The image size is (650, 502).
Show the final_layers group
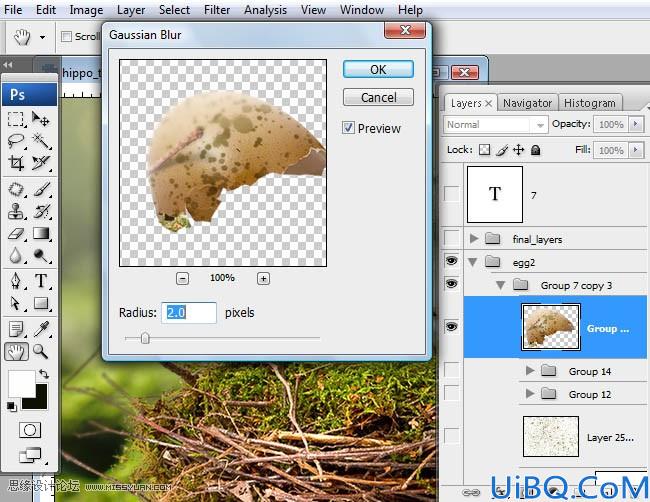[451, 238]
